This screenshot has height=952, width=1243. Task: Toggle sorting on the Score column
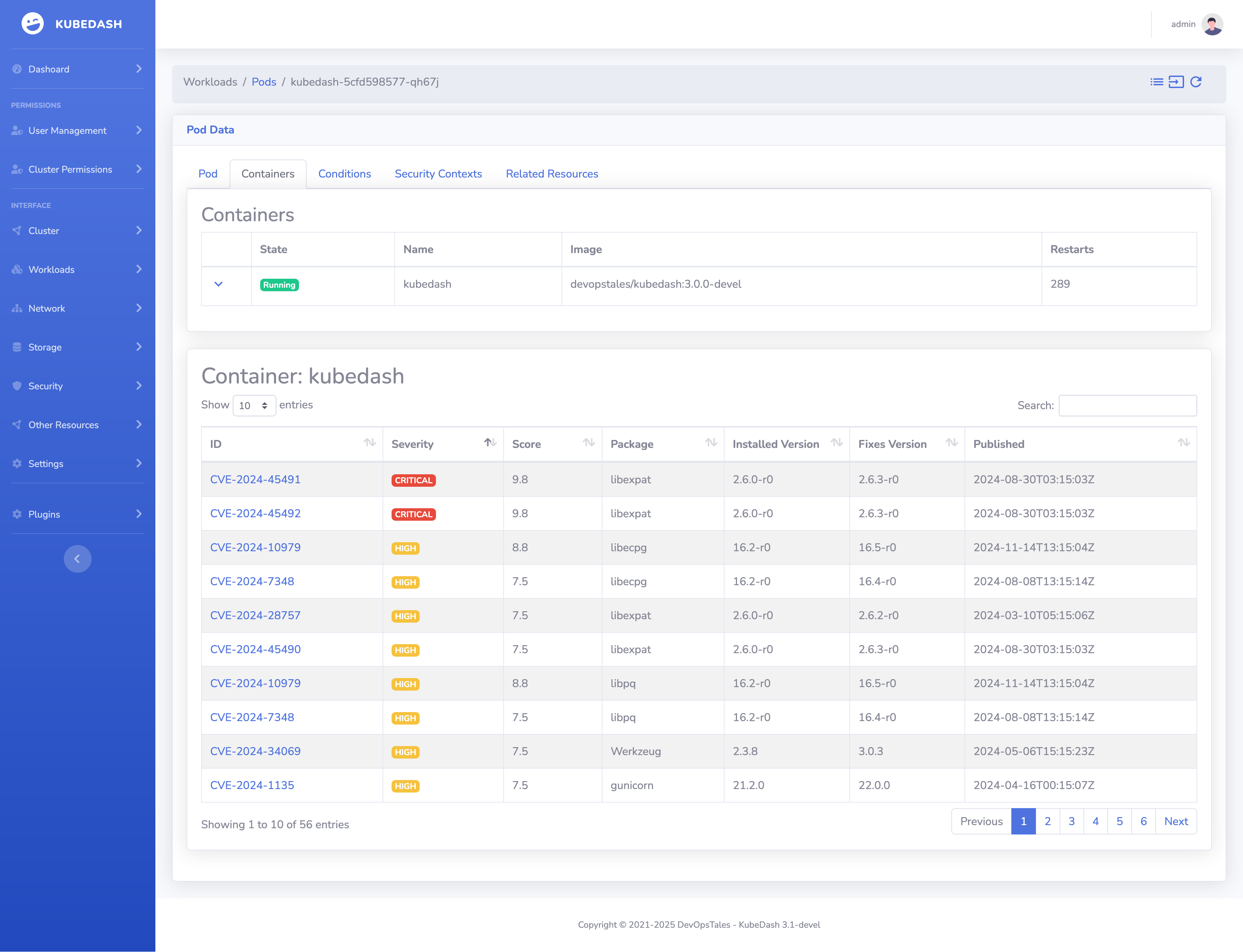pyautogui.click(x=589, y=443)
